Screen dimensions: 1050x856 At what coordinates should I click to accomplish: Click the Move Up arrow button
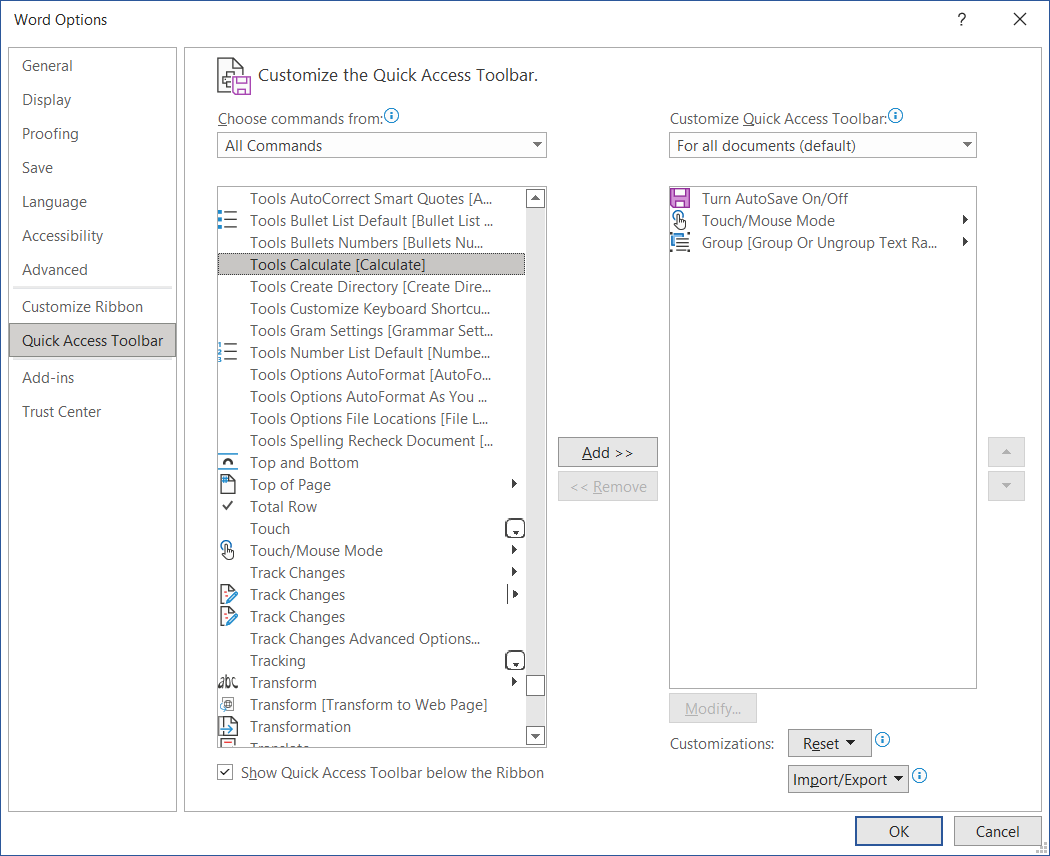click(x=1006, y=452)
